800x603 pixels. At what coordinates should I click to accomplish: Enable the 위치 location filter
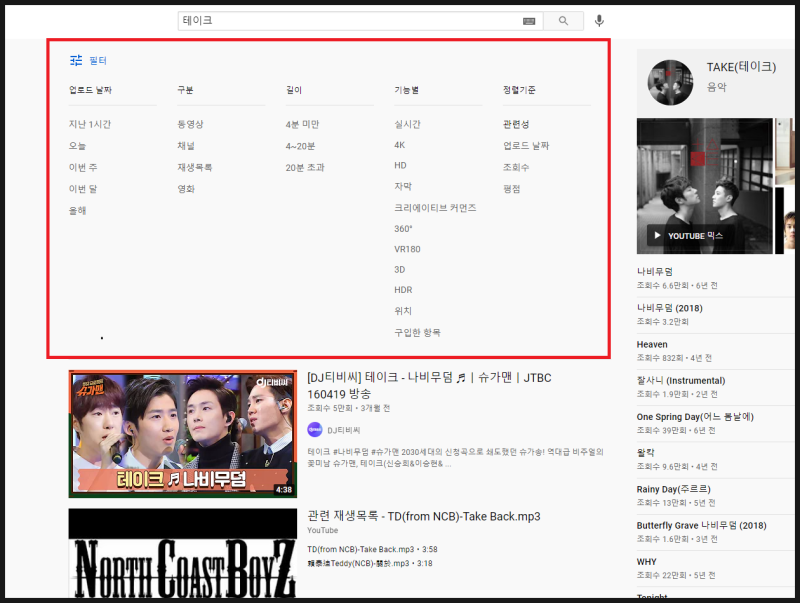(403, 311)
